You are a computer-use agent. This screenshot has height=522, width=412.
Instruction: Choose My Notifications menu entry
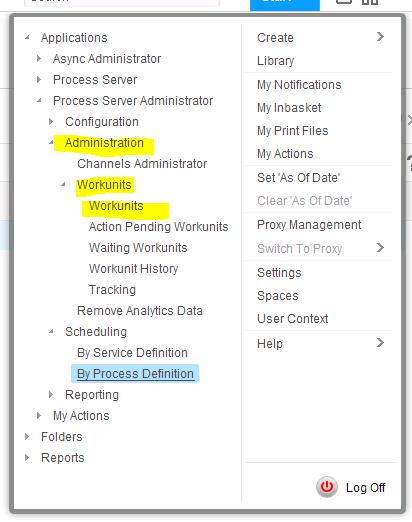coord(299,85)
